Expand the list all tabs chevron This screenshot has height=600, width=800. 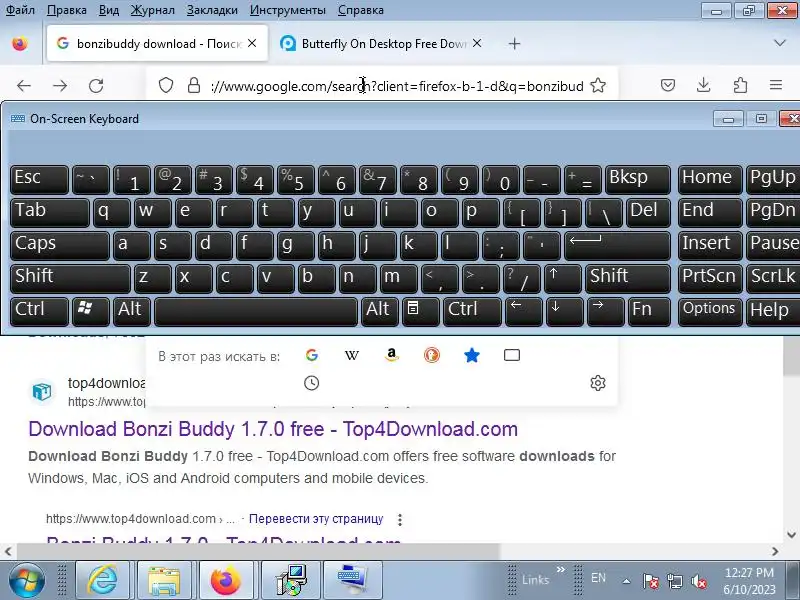780,43
